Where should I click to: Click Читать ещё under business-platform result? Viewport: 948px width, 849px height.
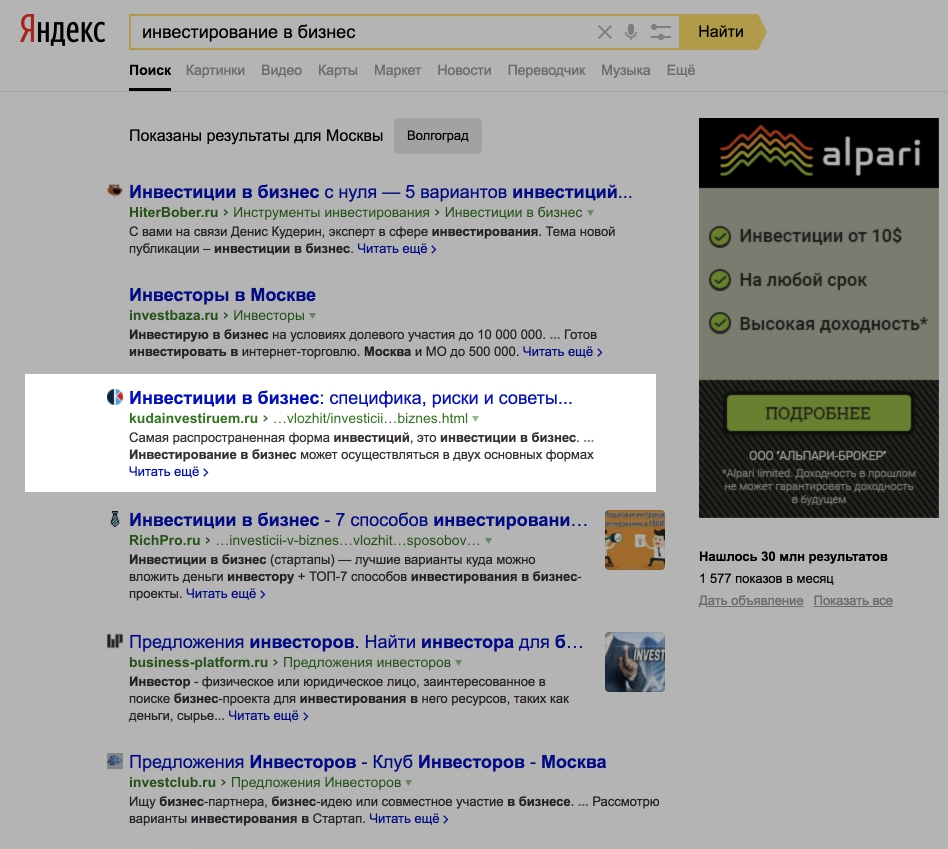(x=268, y=716)
